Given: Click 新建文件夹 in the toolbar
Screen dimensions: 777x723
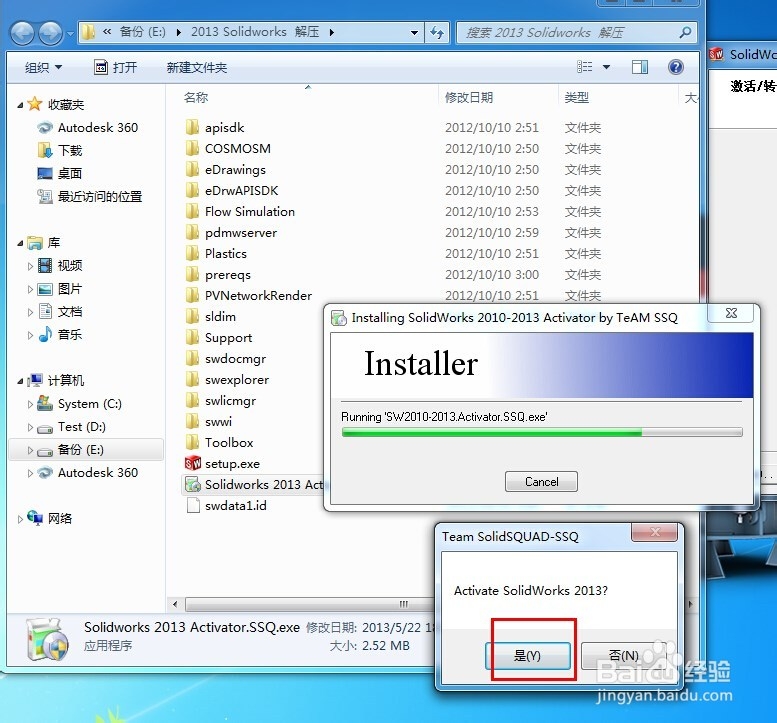Looking at the screenshot, I should pyautogui.click(x=197, y=67).
